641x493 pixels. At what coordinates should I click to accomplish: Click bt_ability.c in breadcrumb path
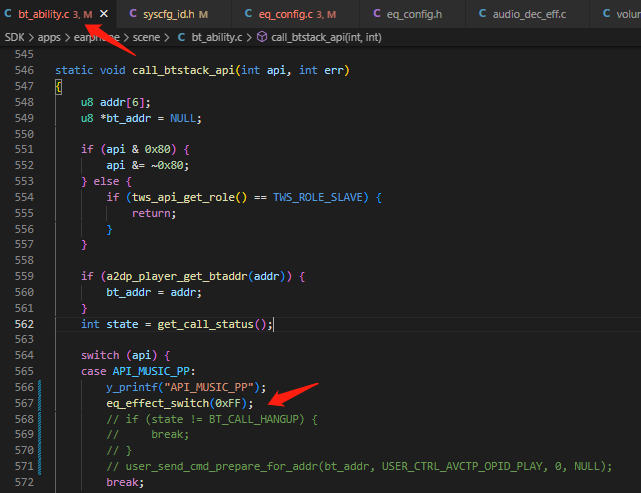pyautogui.click(x=217, y=37)
